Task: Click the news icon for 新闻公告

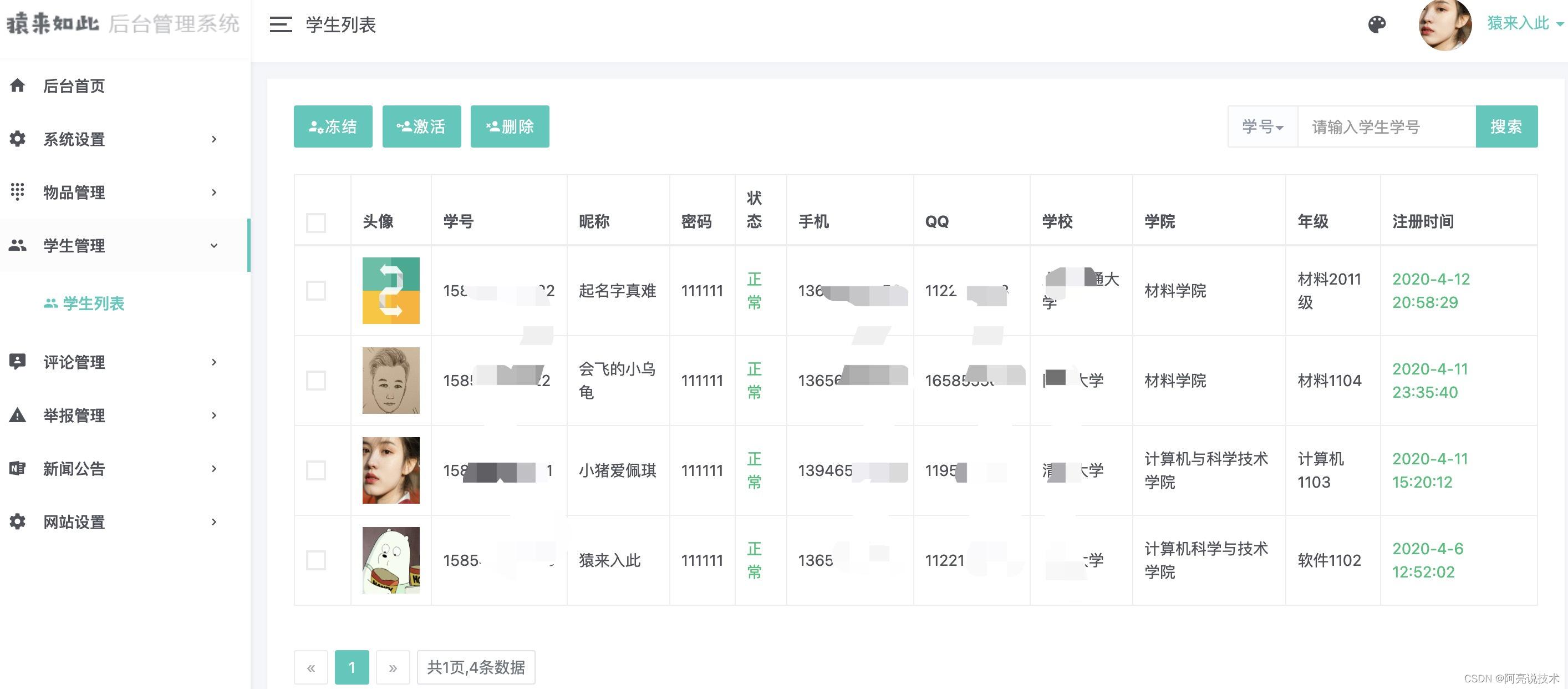Action: point(18,468)
